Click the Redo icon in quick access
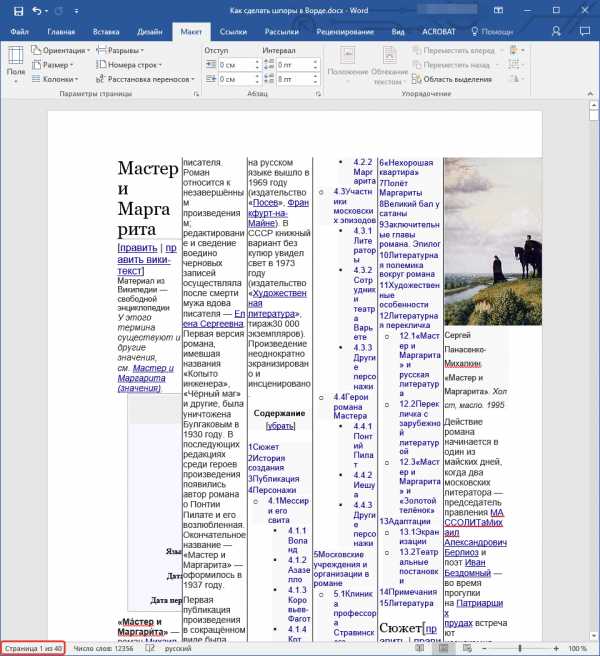 coord(59,11)
